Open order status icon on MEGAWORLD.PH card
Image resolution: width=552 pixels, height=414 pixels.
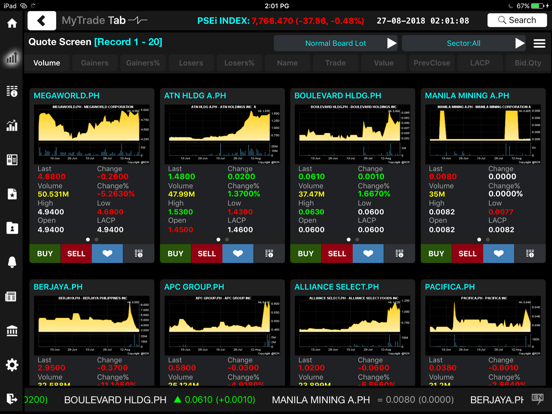139,253
